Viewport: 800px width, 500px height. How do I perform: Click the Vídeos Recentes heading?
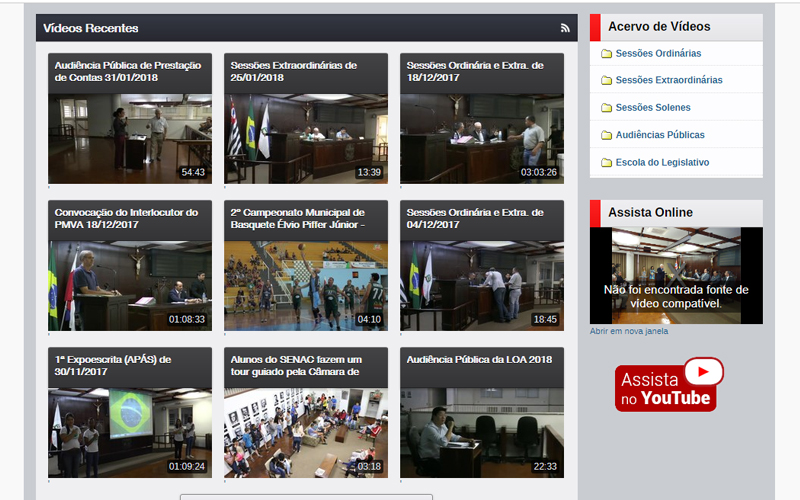(90, 28)
